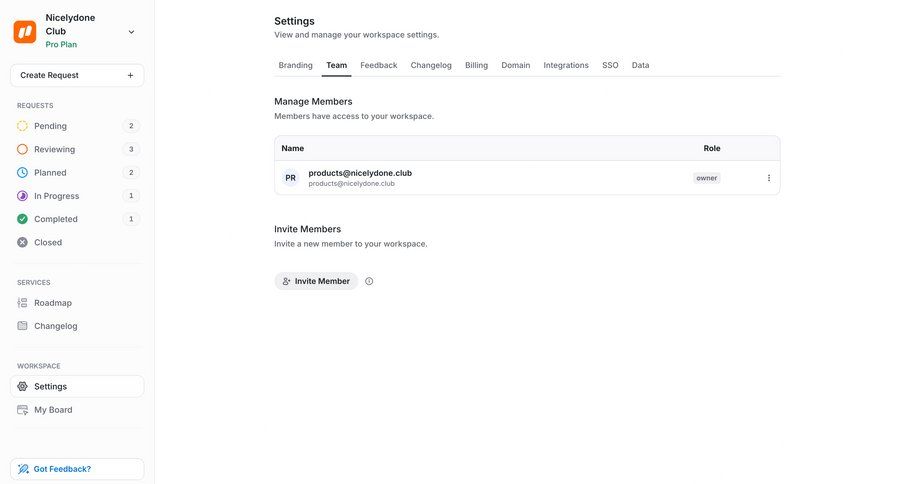Open the Integrations settings tab
Image resolution: width=900 pixels, height=484 pixels.
point(566,65)
